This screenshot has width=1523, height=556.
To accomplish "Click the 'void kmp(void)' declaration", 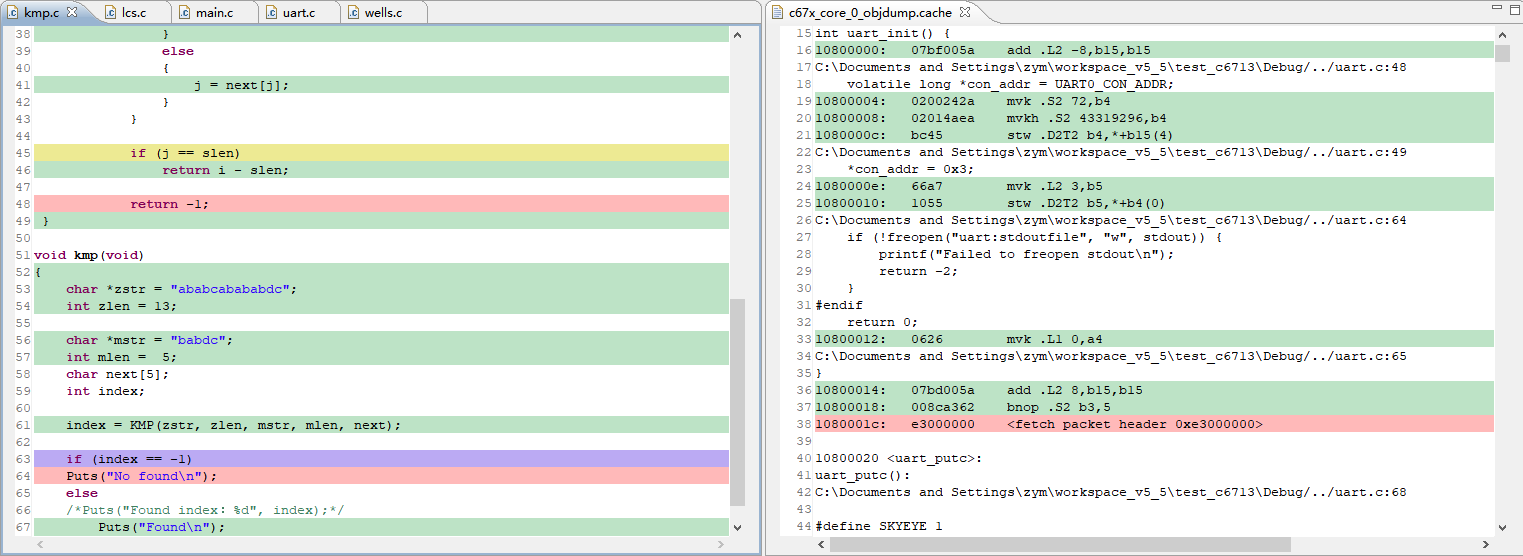I will click(89, 255).
